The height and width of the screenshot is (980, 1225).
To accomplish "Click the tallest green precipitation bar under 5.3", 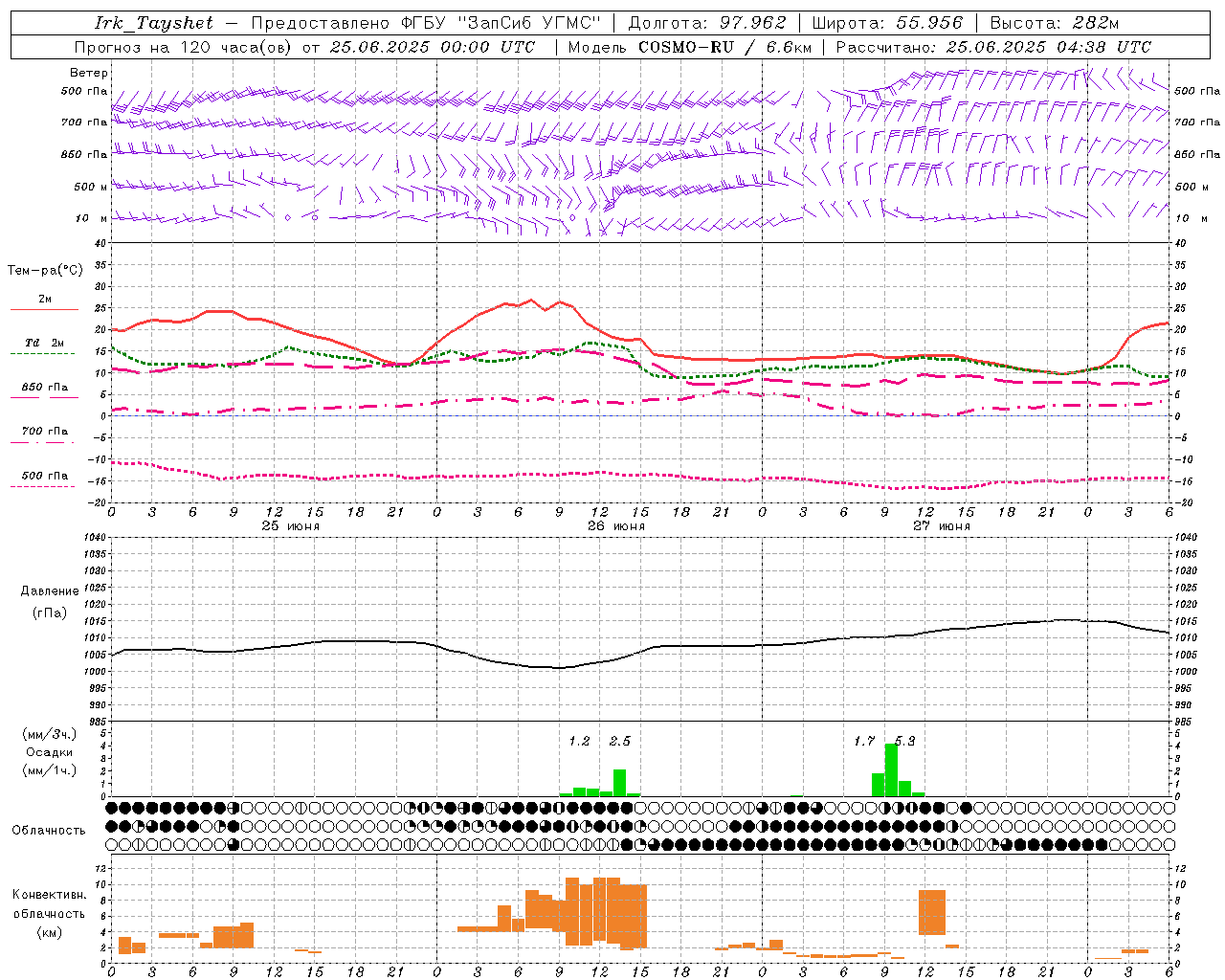I will pyautogui.click(x=891, y=769).
